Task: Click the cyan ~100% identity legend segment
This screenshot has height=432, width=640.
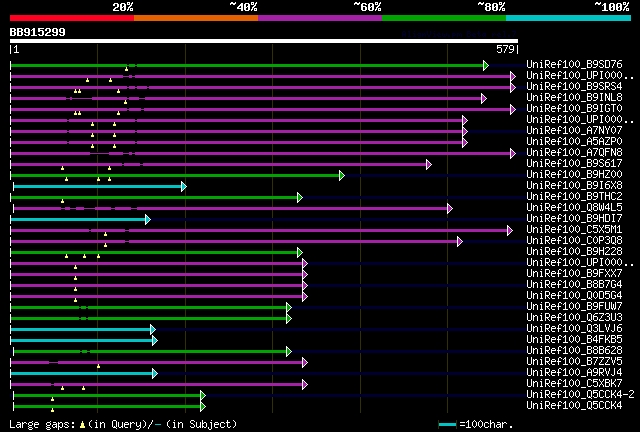Action: 569,18
